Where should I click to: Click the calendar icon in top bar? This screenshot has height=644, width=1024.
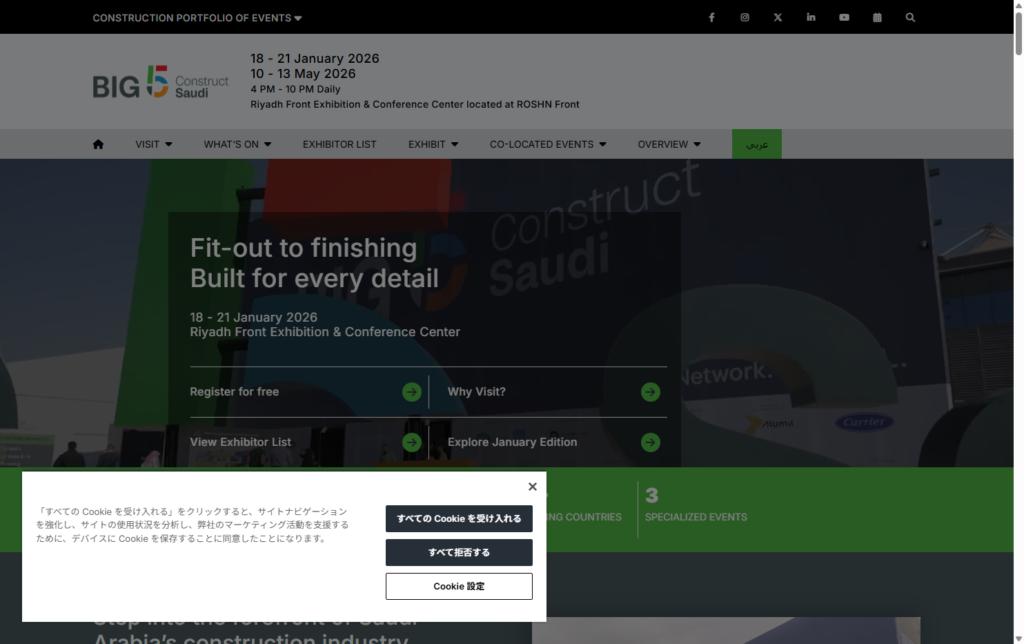[877, 17]
